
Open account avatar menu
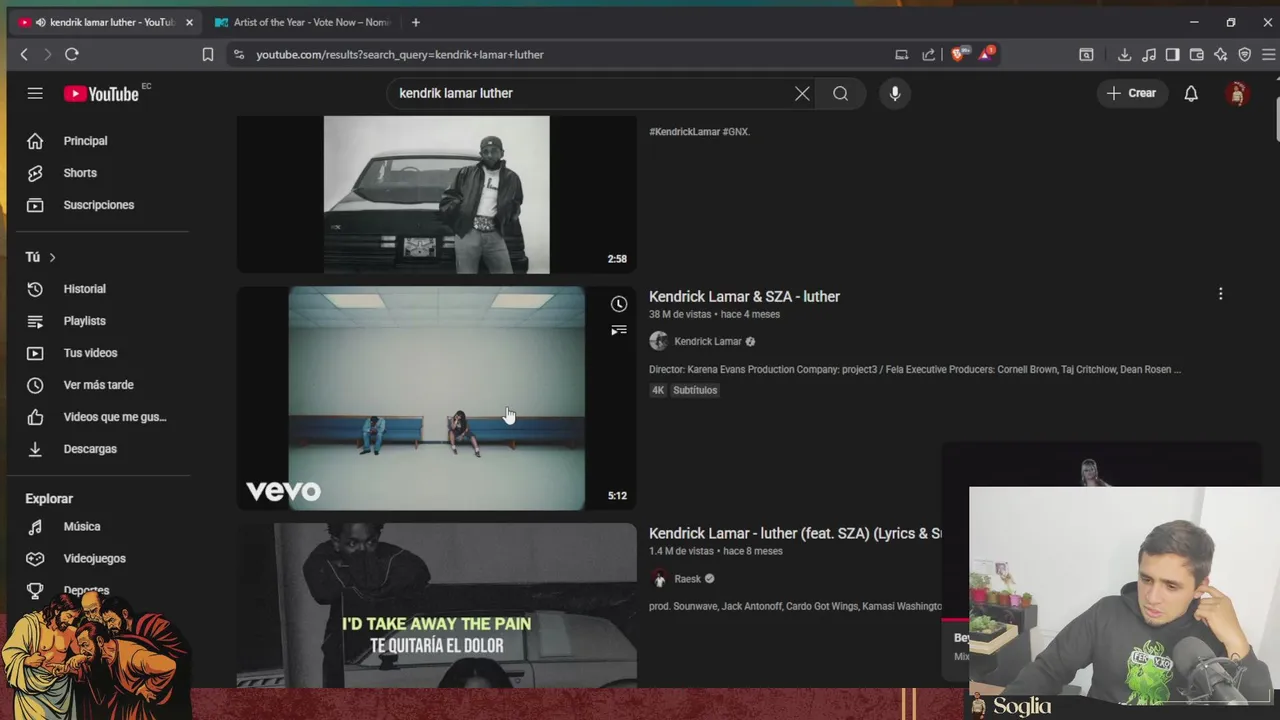pos(1237,93)
